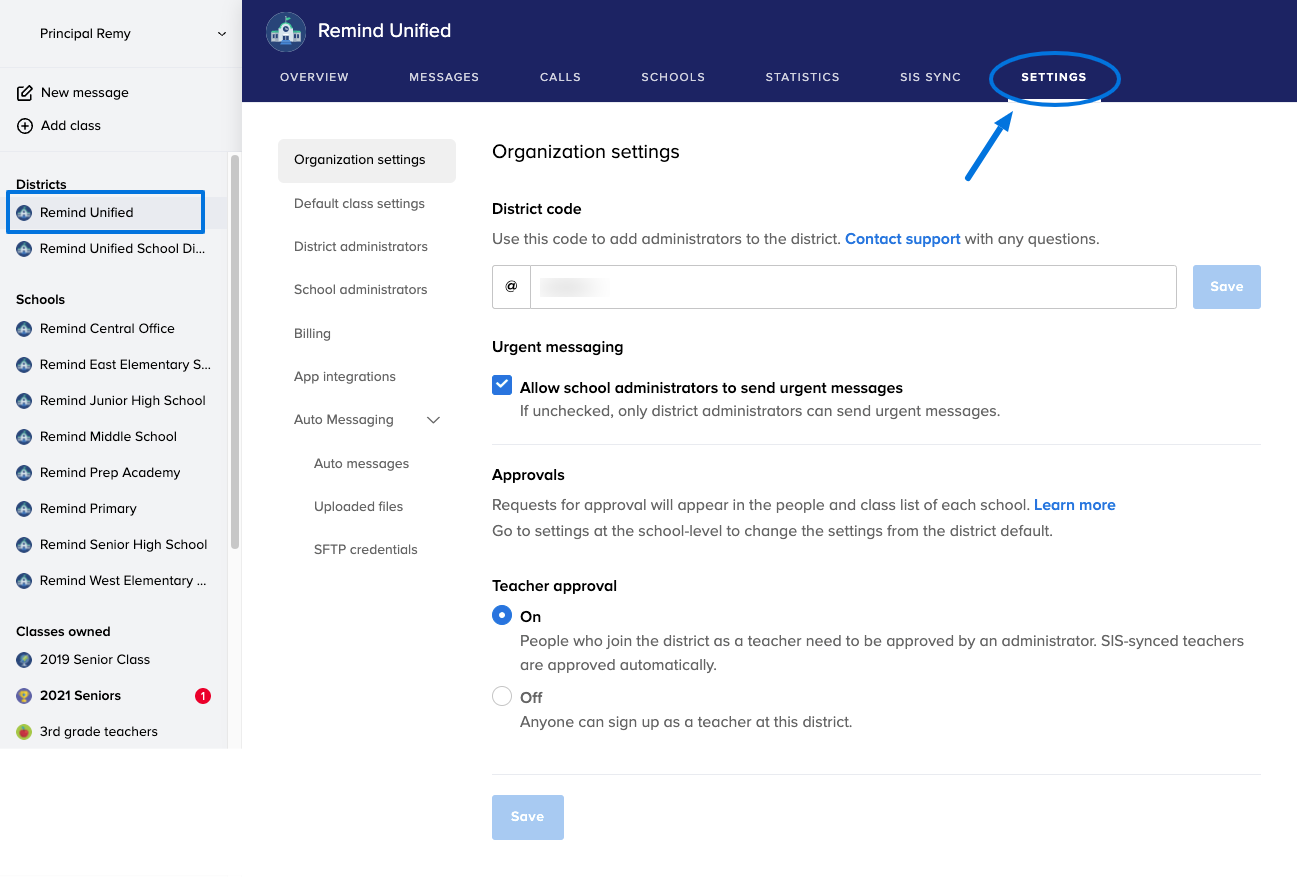The image size is (1297, 877).
Task: Click the 2021 Seniors class avatar icon
Action: coord(25,696)
